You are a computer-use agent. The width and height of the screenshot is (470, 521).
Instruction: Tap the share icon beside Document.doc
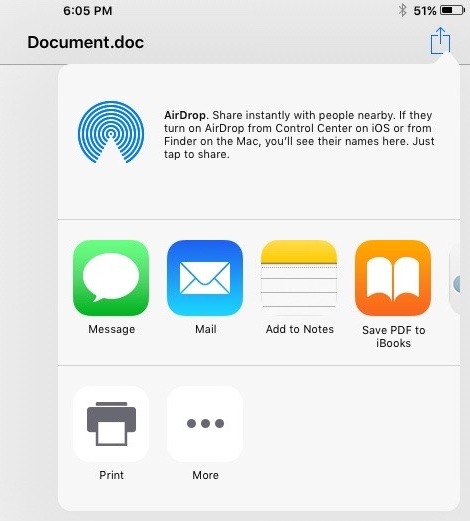coord(440,41)
